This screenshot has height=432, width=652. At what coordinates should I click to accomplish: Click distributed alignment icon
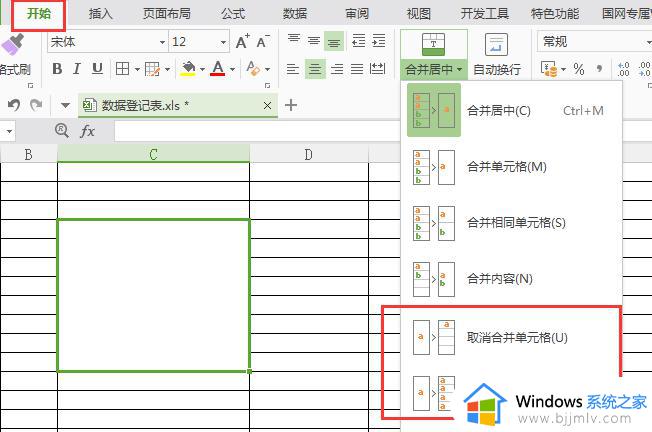pyautogui.click(x=377, y=69)
